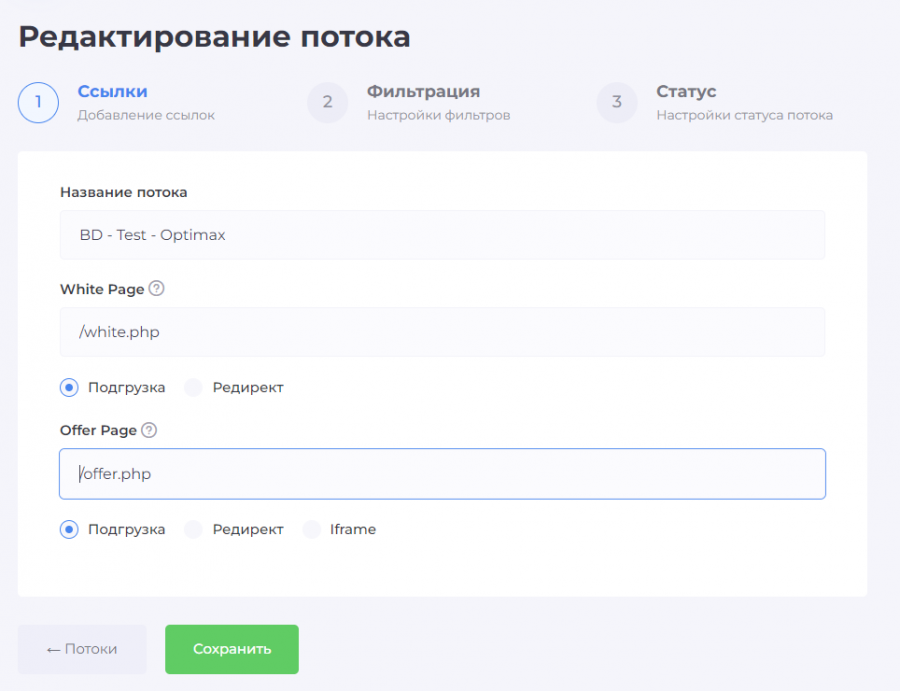Select step 1 circle for Ссылки

38,102
